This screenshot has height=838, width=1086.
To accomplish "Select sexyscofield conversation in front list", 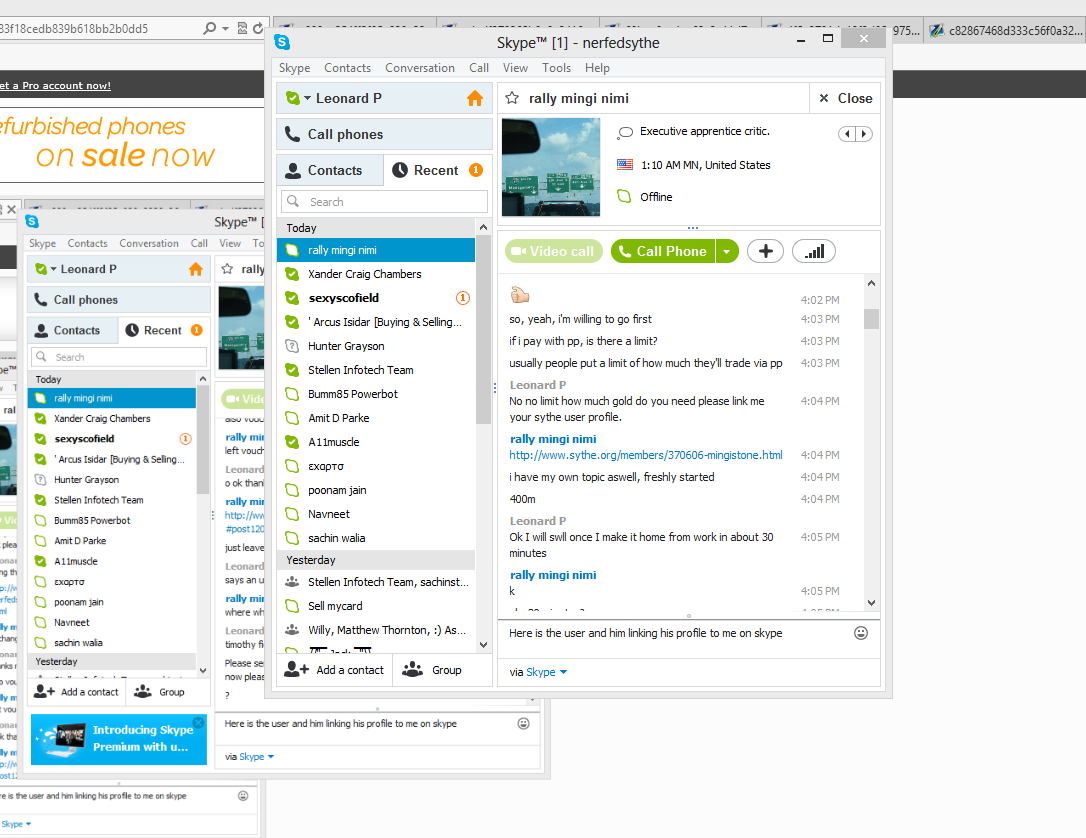I will [376, 298].
